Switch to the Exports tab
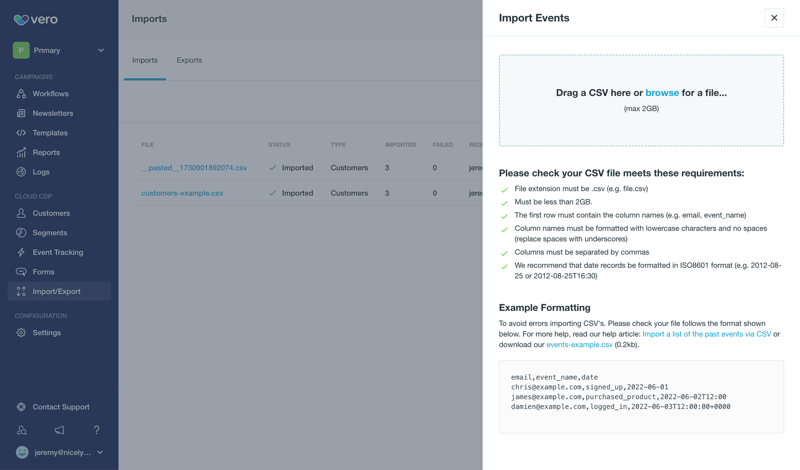The height and width of the screenshot is (470, 800). coord(189,60)
